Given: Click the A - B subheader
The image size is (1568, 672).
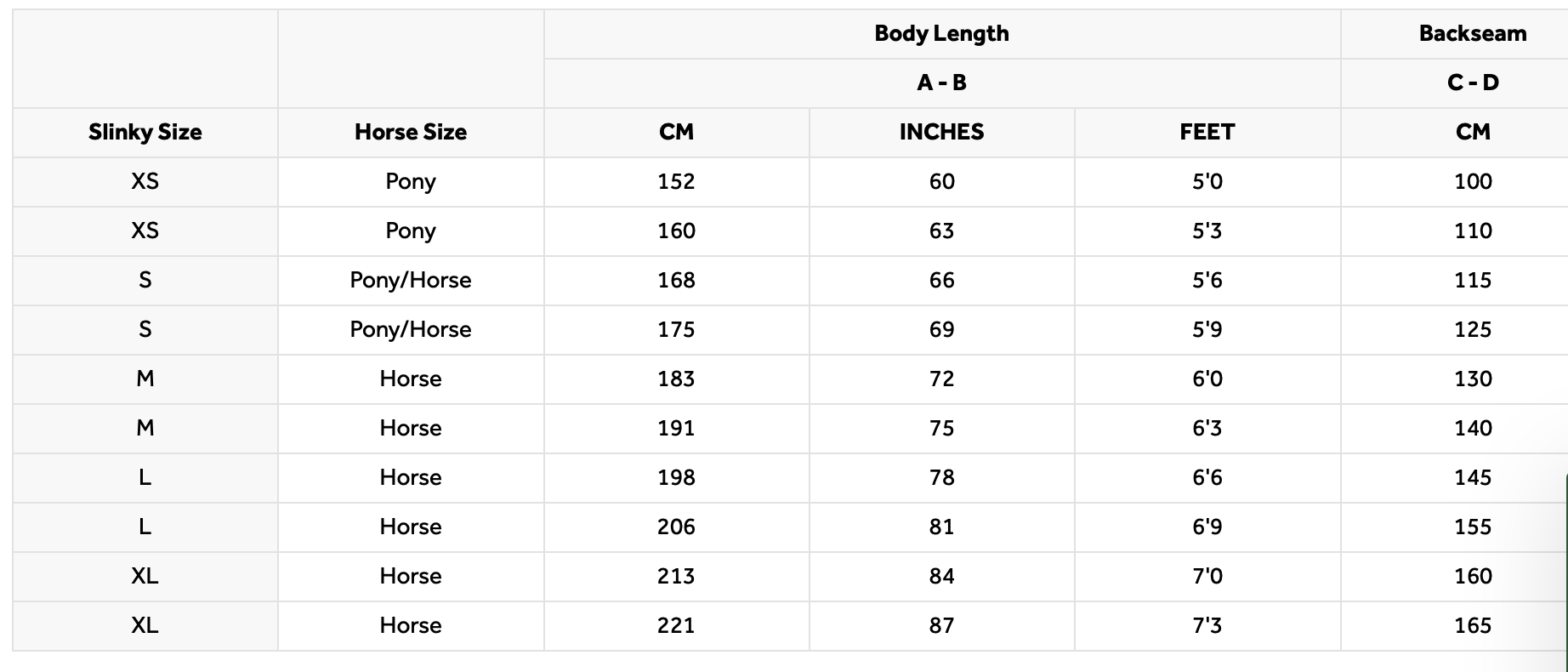Looking at the screenshot, I should [x=942, y=83].
